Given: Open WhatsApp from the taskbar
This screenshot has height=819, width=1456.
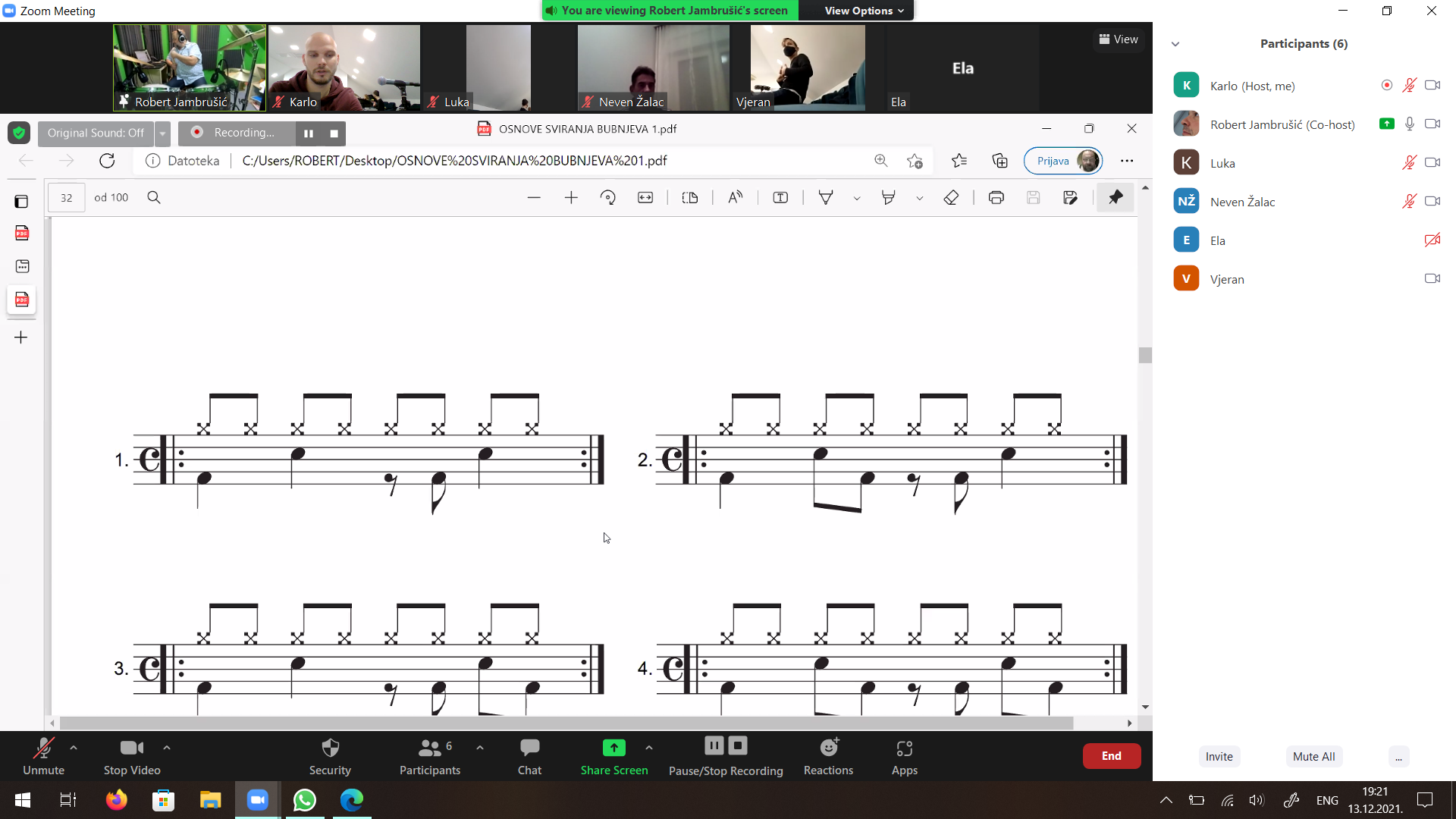Looking at the screenshot, I should point(305,800).
